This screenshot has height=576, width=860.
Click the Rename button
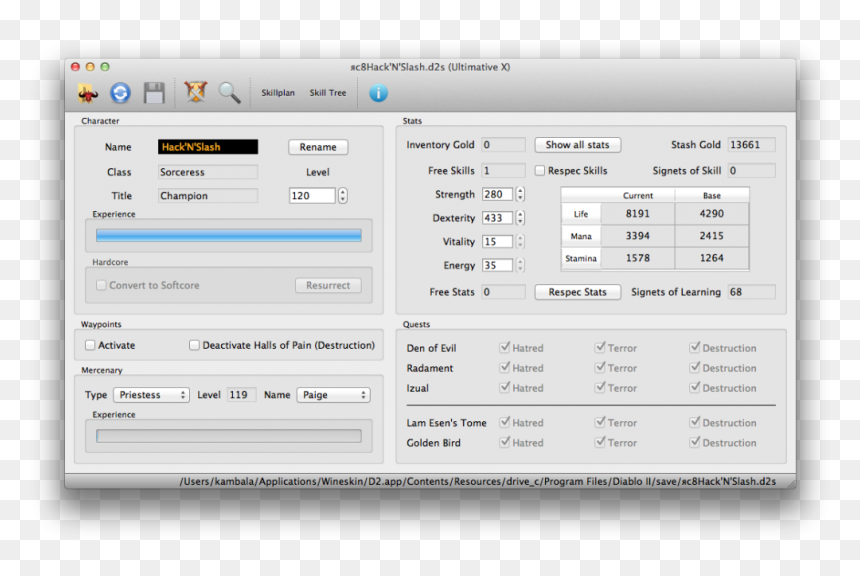pyautogui.click(x=318, y=147)
